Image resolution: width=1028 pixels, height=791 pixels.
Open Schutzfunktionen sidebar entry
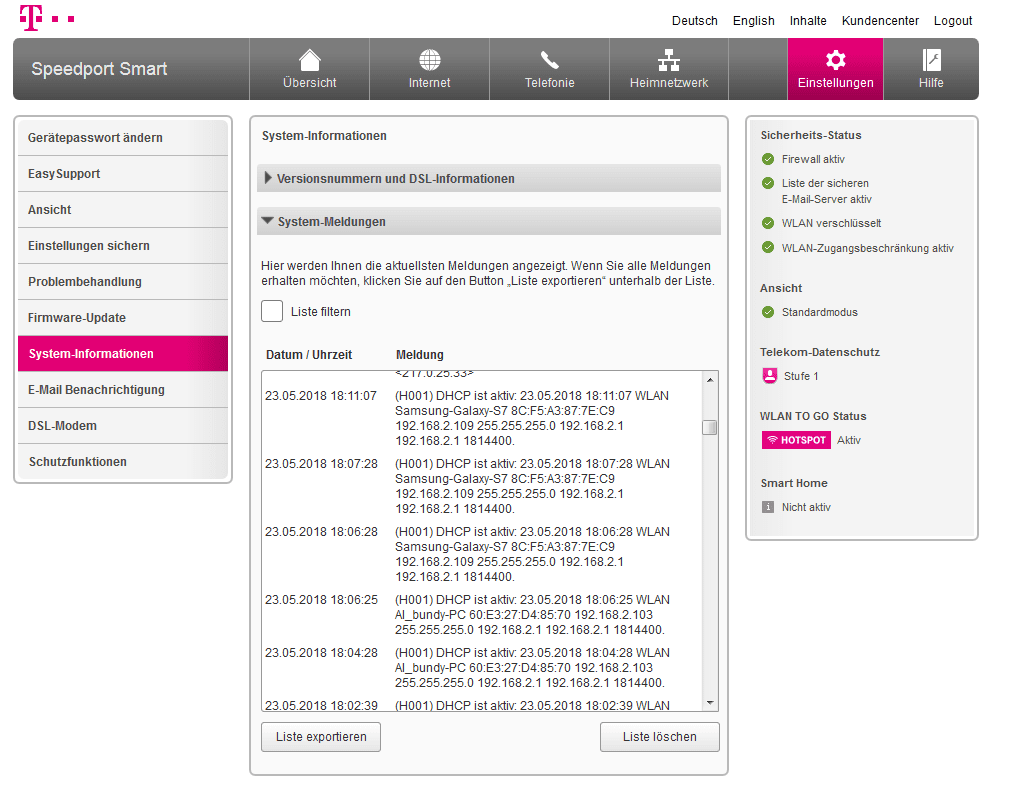tap(123, 462)
